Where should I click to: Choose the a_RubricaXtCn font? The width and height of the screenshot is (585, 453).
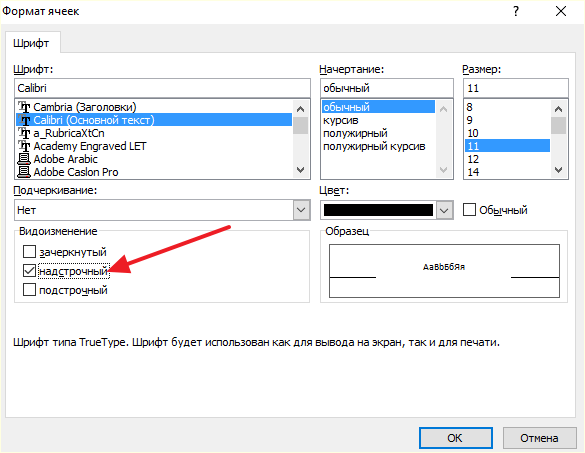coord(154,133)
